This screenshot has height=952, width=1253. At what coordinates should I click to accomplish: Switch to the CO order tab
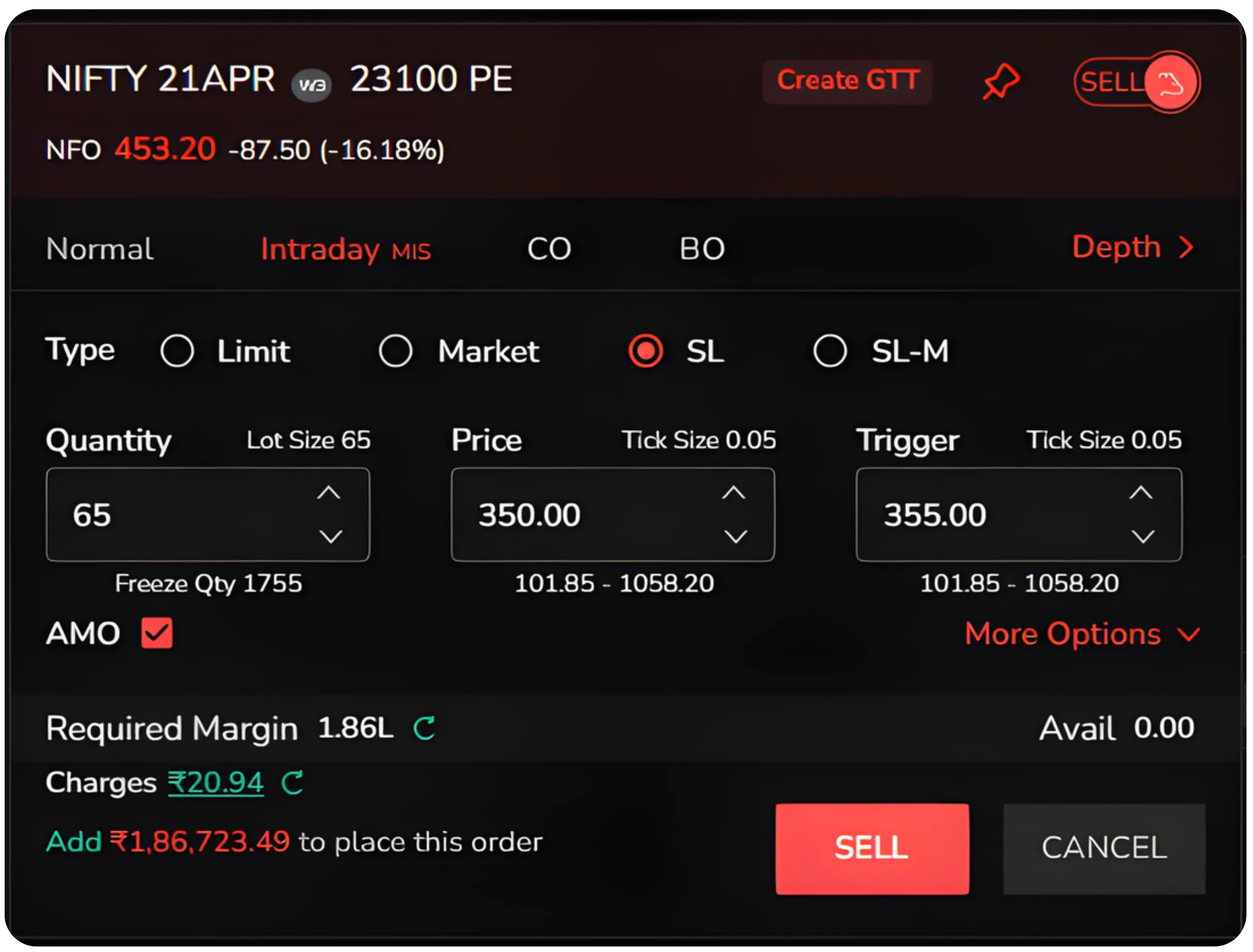(x=548, y=249)
